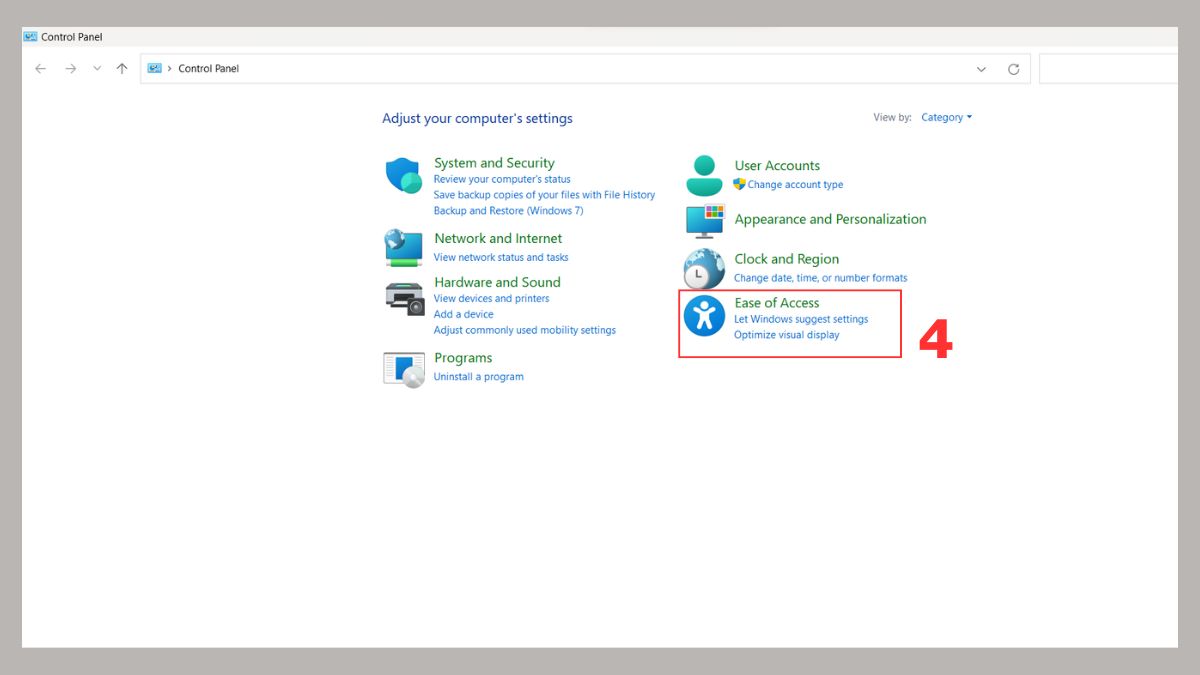Click Optimize visual display
The width and height of the screenshot is (1200, 675).
[x=786, y=335]
